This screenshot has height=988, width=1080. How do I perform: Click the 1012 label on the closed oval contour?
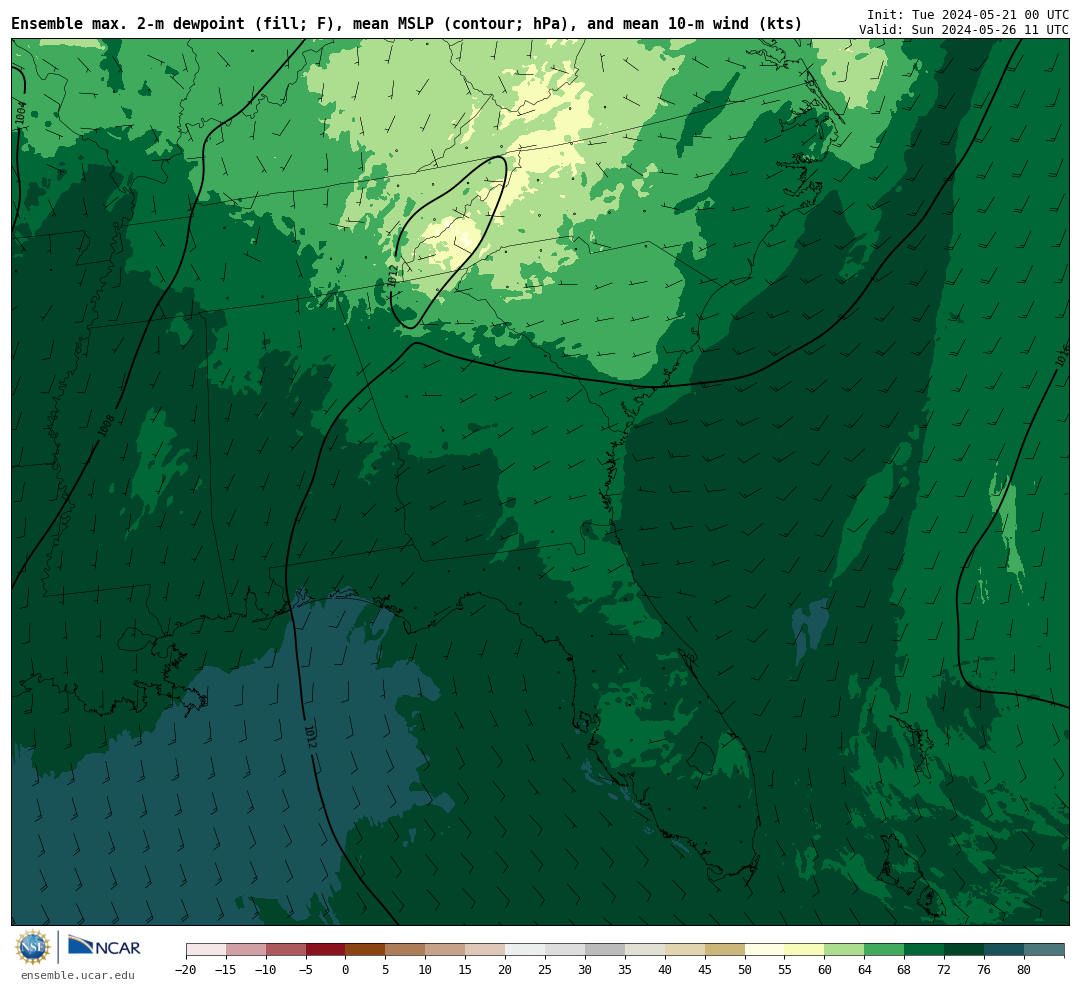pos(393,276)
